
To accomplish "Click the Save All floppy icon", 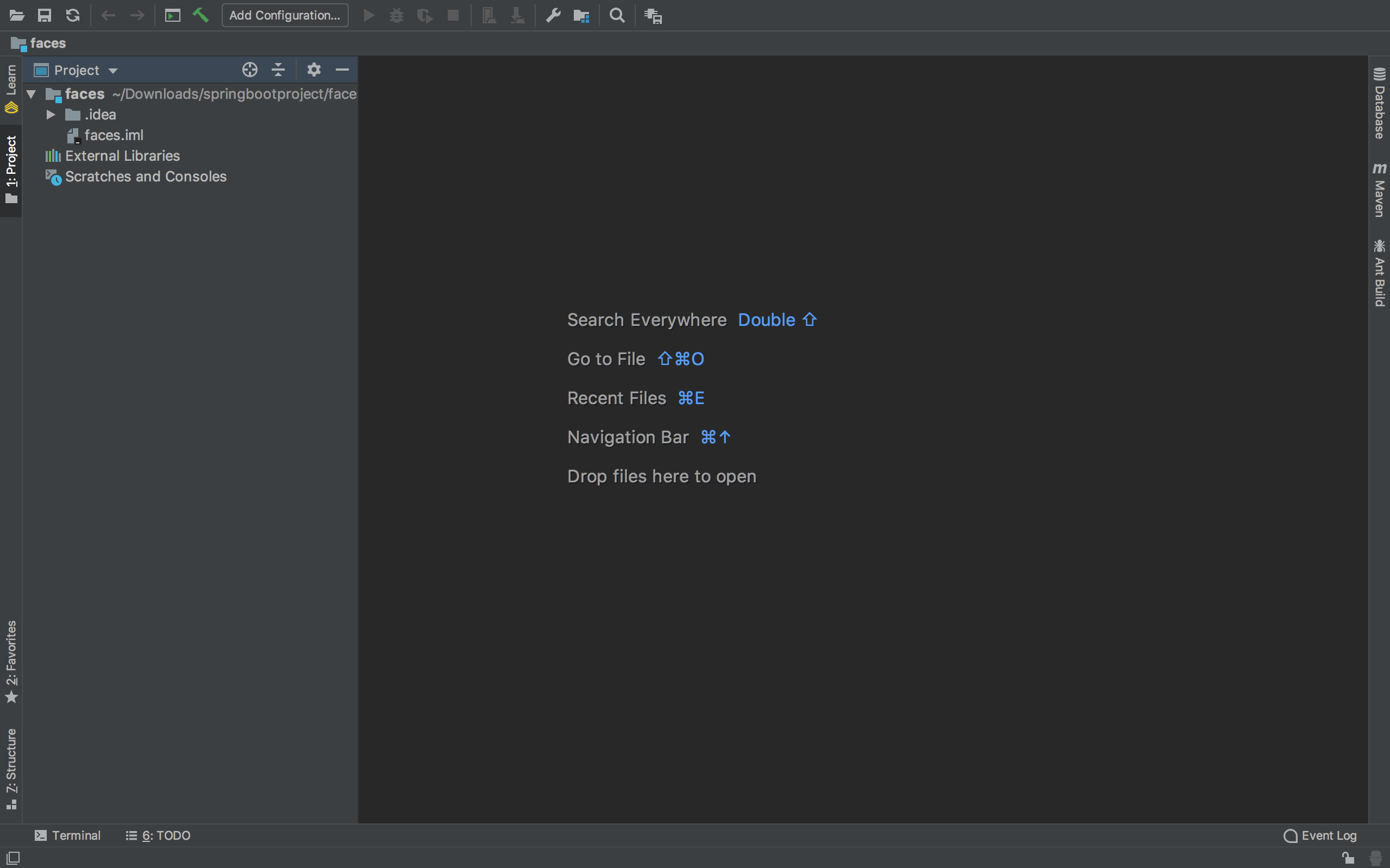I will coord(44,15).
